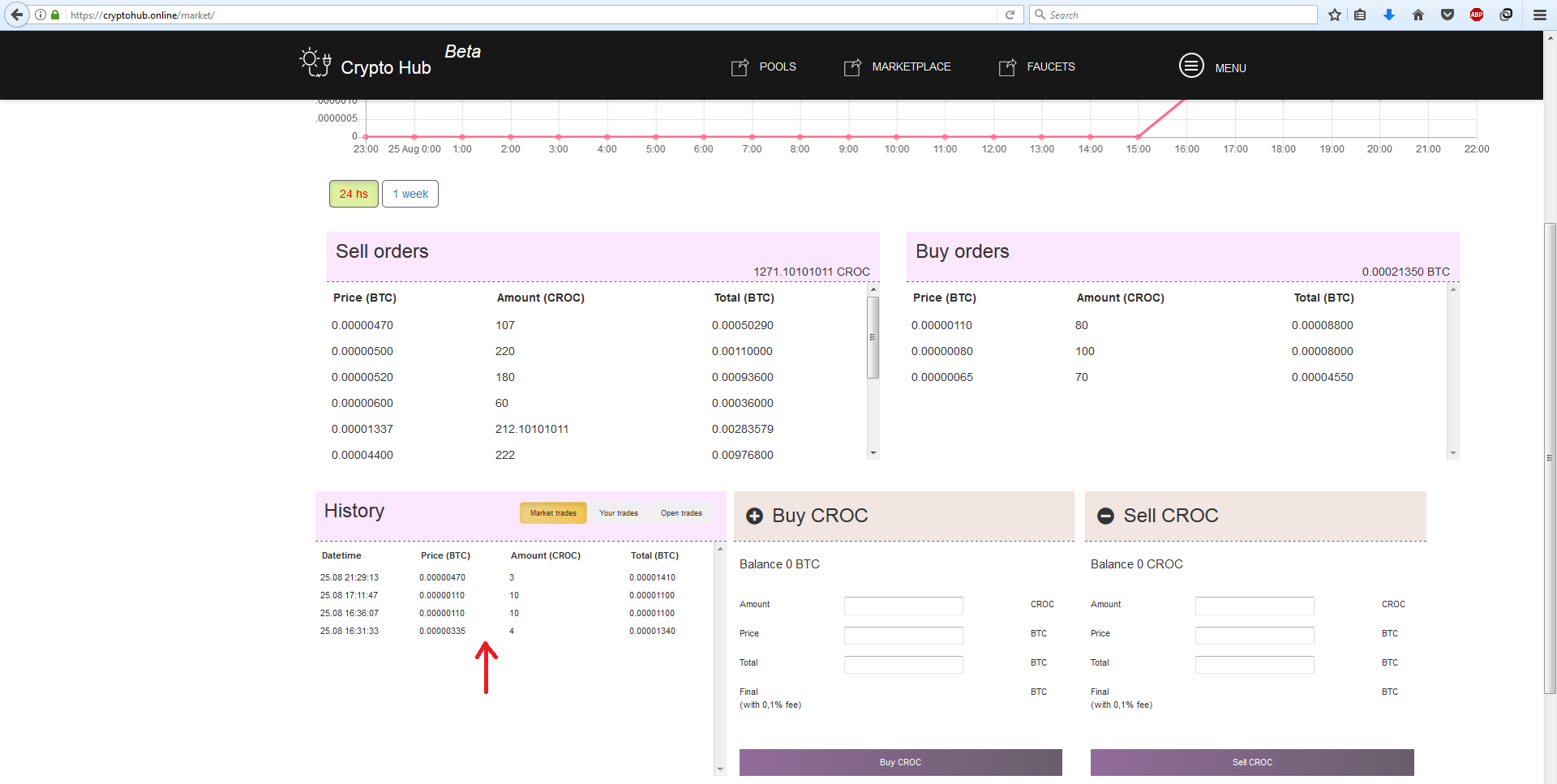This screenshot has width=1557, height=784.
Task: Click history panel scrollbar down arrow
Action: (x=720, y=769)
